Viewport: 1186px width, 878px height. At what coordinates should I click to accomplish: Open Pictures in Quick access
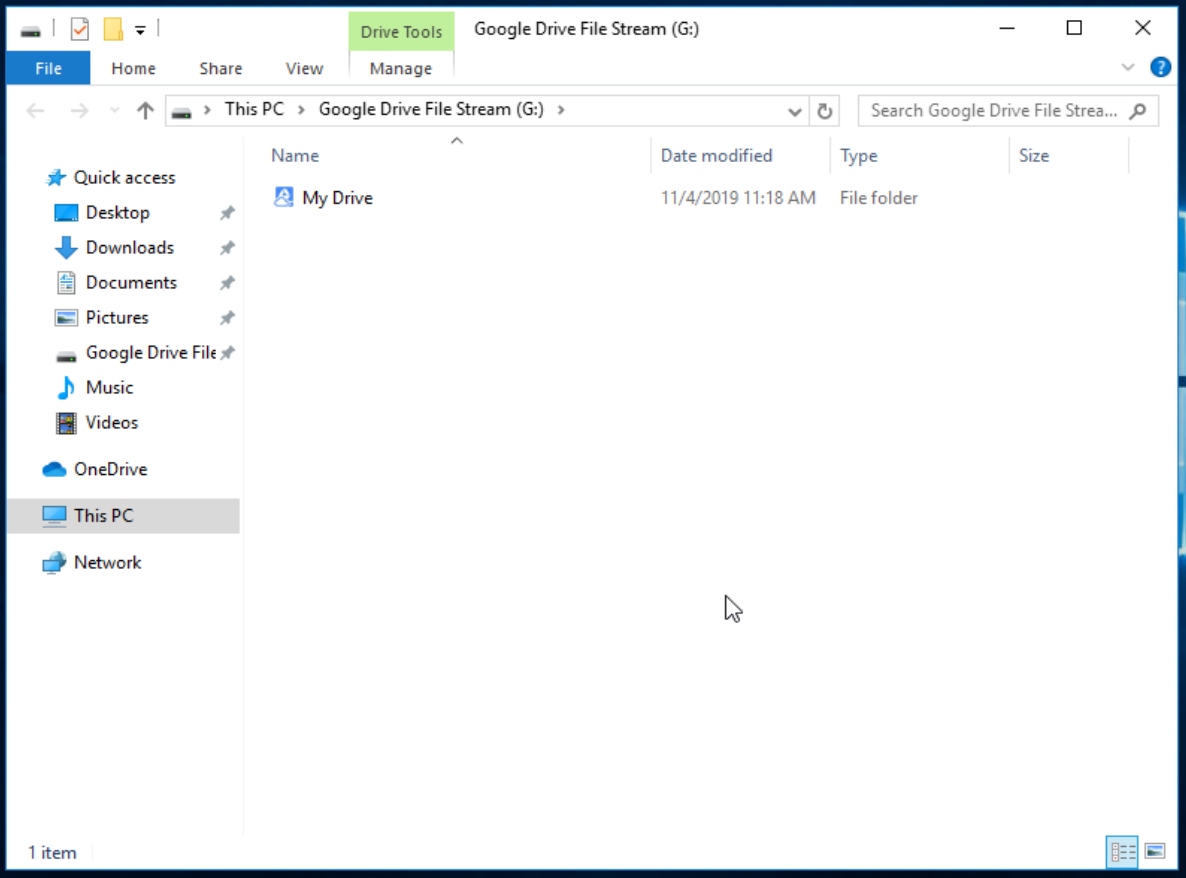tap(117, 318)
